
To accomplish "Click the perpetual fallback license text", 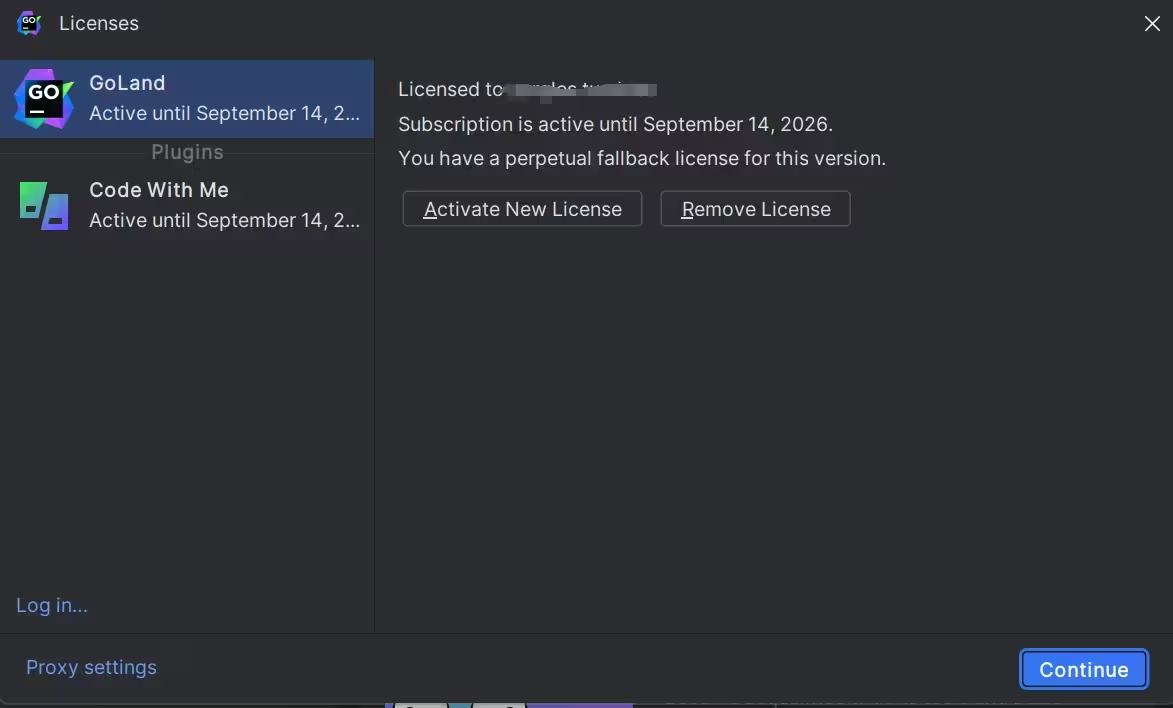I will pyautogui.click(x=642, y=159).
